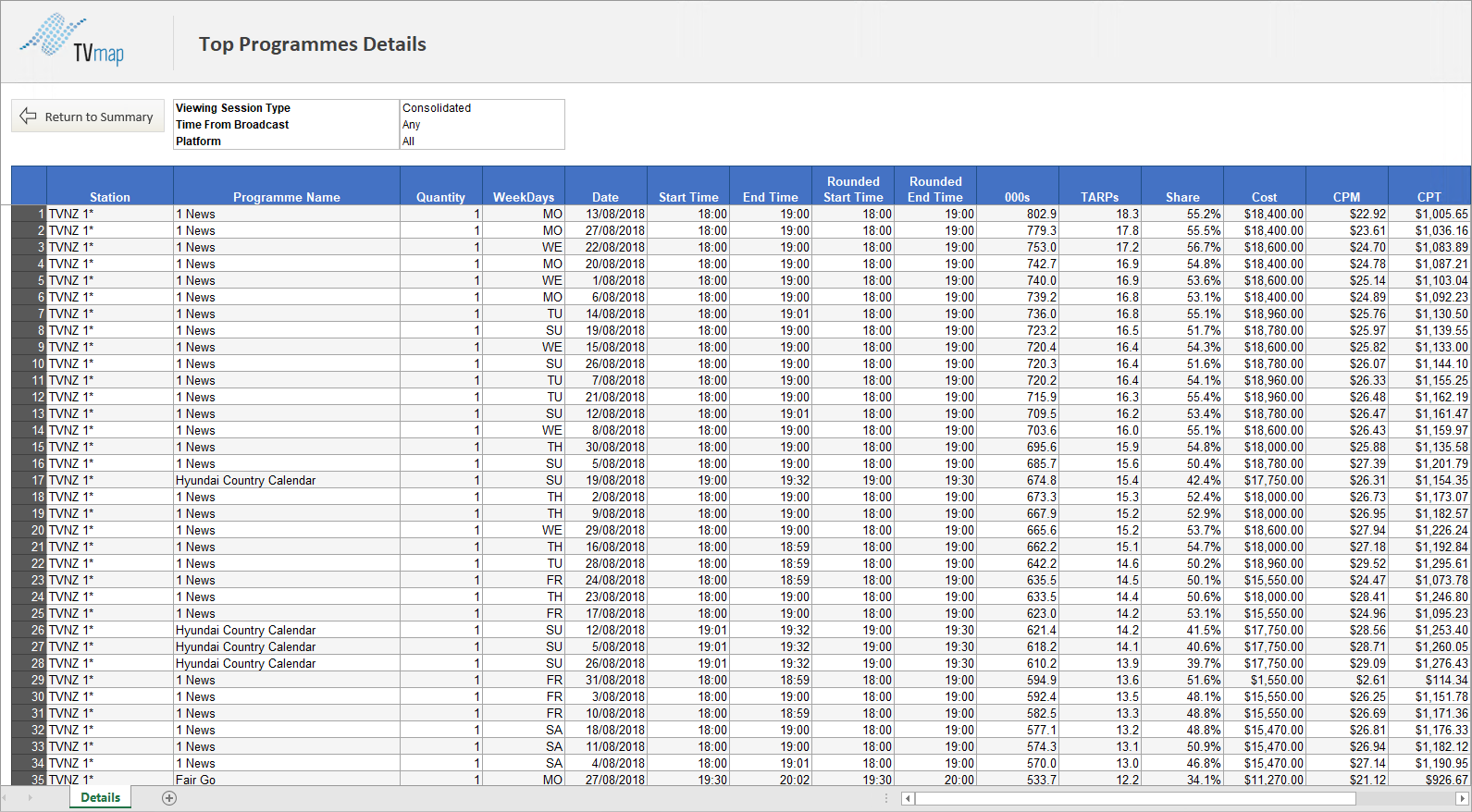Click date cell 1/08/2018
The height and width of the screenshot is (812, 1472).
click(x=606, y=280)
